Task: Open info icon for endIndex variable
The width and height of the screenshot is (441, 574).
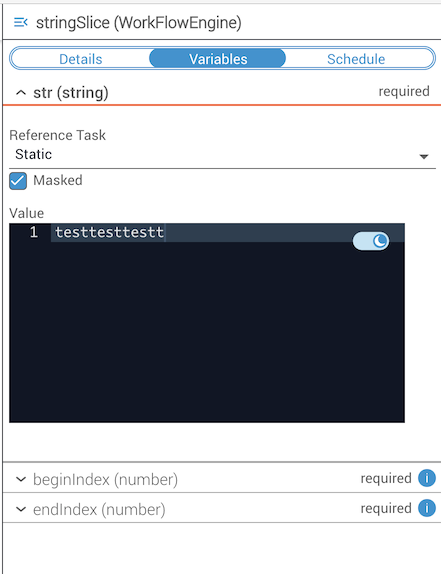Action: pos(427,508)
